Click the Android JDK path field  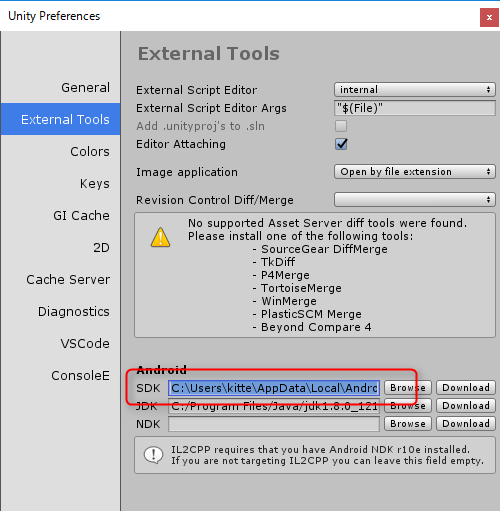(x=274, y=406)
